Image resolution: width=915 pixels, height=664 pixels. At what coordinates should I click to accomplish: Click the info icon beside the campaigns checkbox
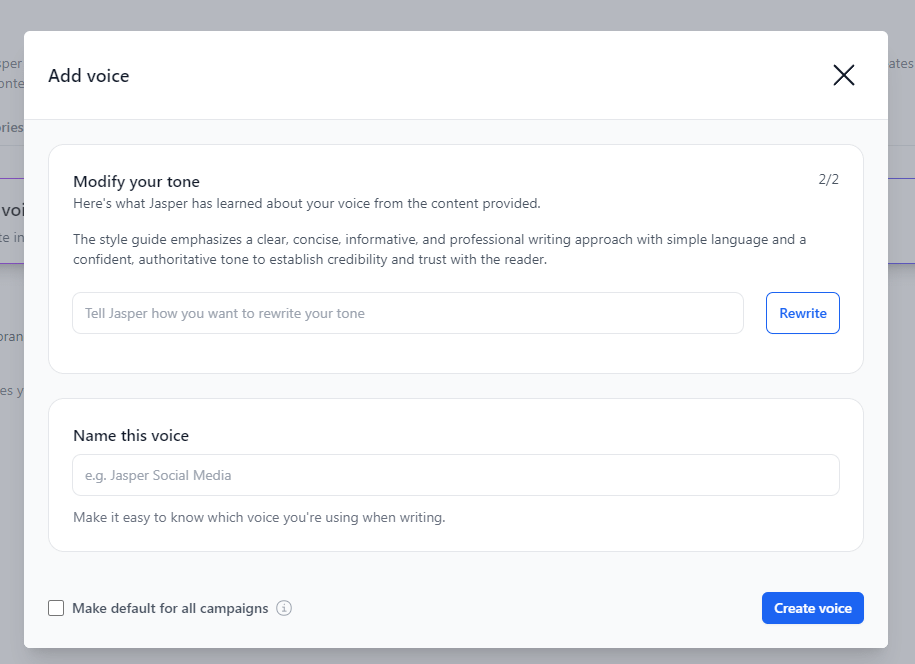(x=284, y=608)
